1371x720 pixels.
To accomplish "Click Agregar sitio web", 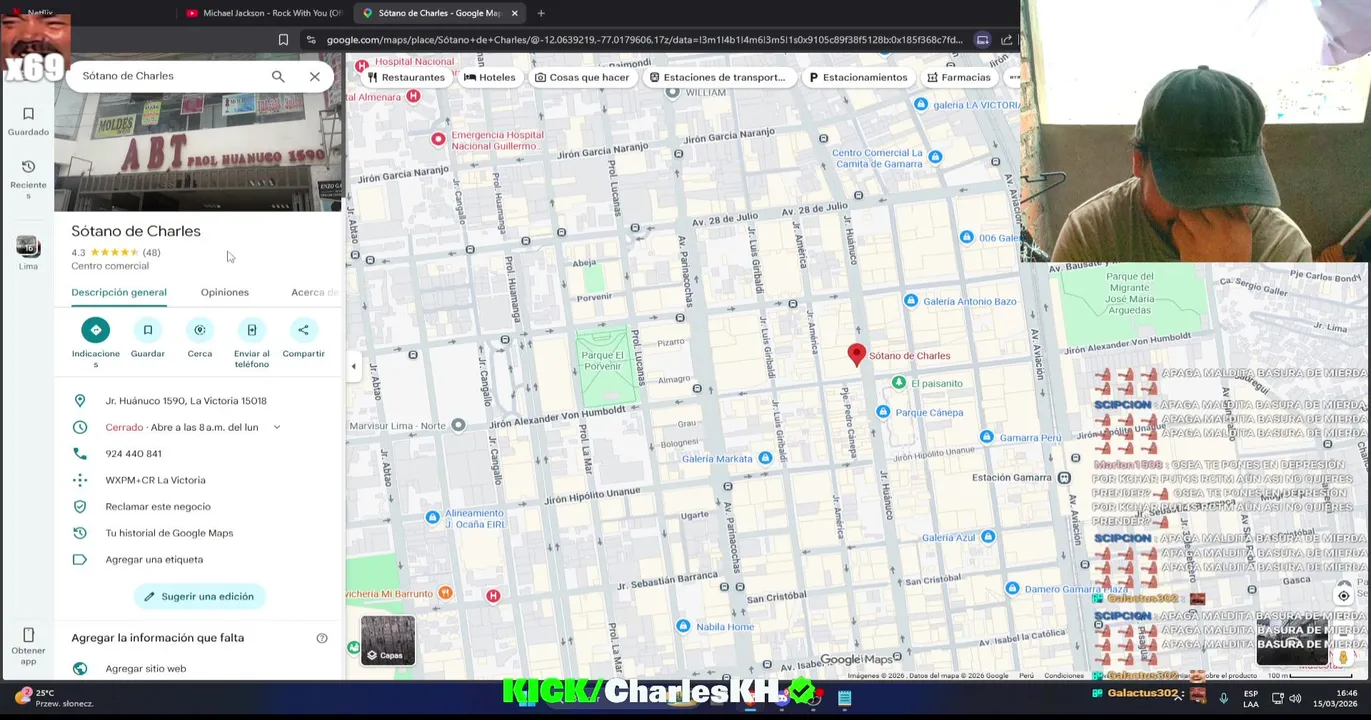I will 146,669.
